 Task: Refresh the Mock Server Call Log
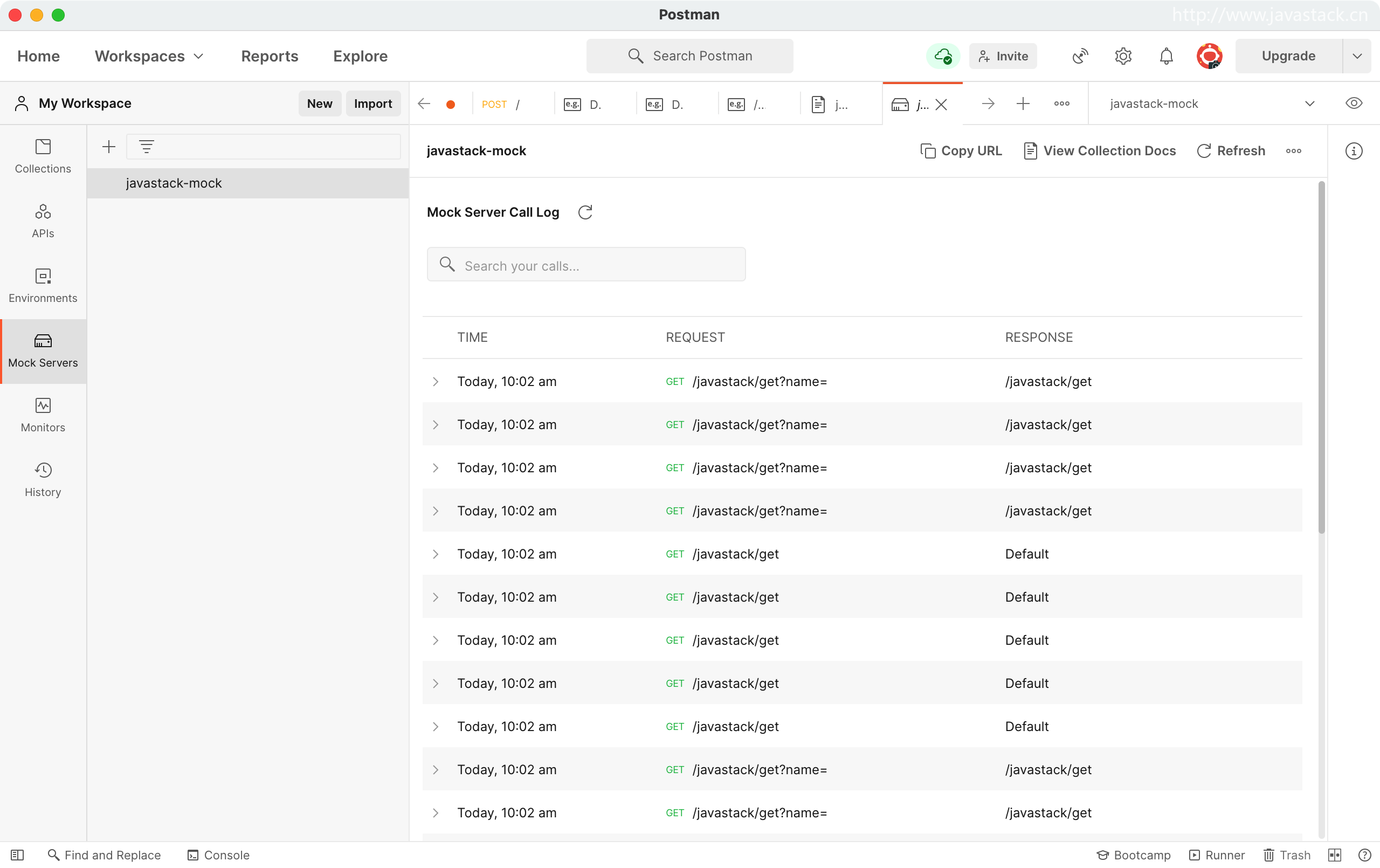[x=585, y=212]
